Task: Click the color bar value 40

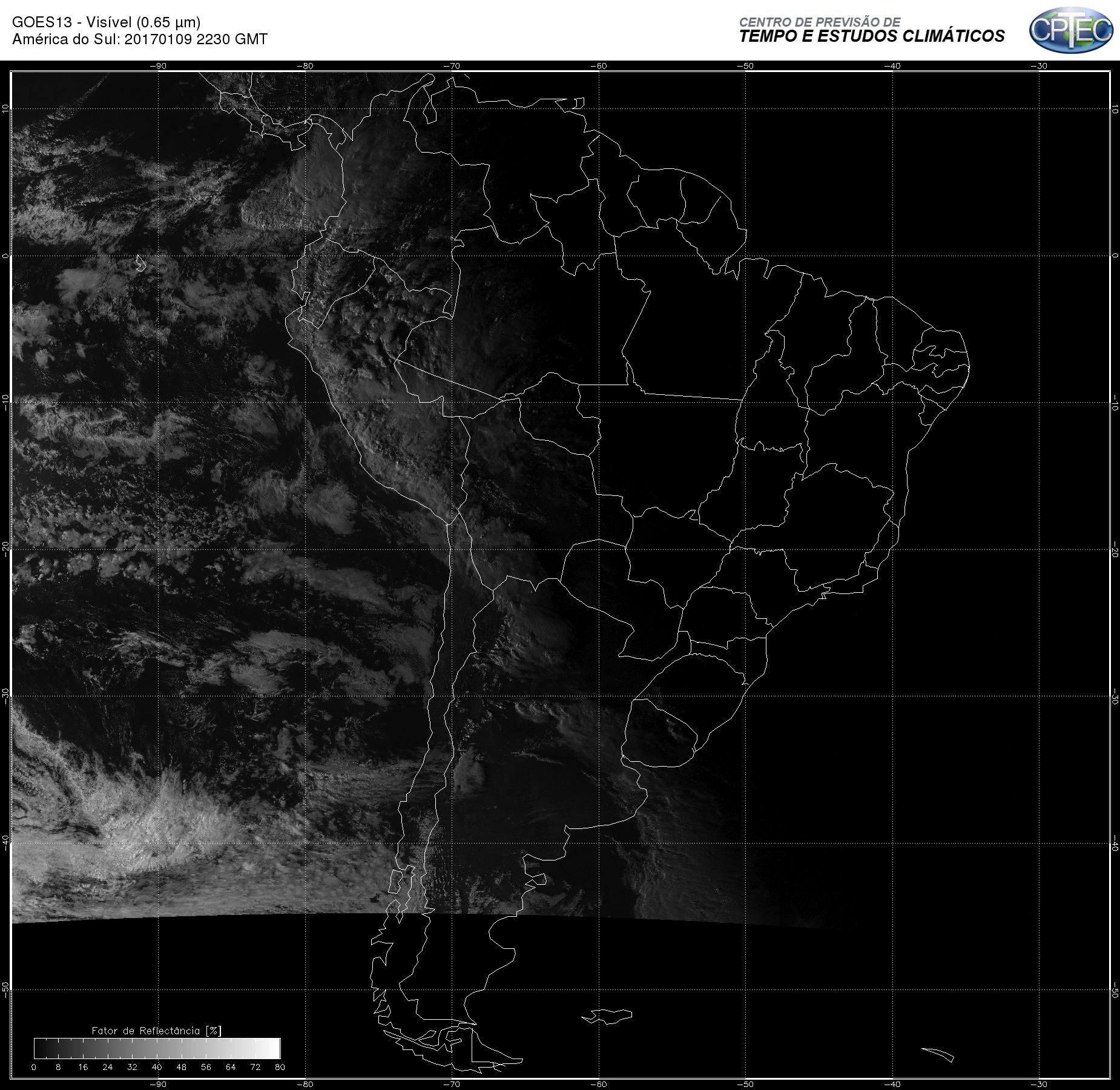Action: click(157, 1067)
